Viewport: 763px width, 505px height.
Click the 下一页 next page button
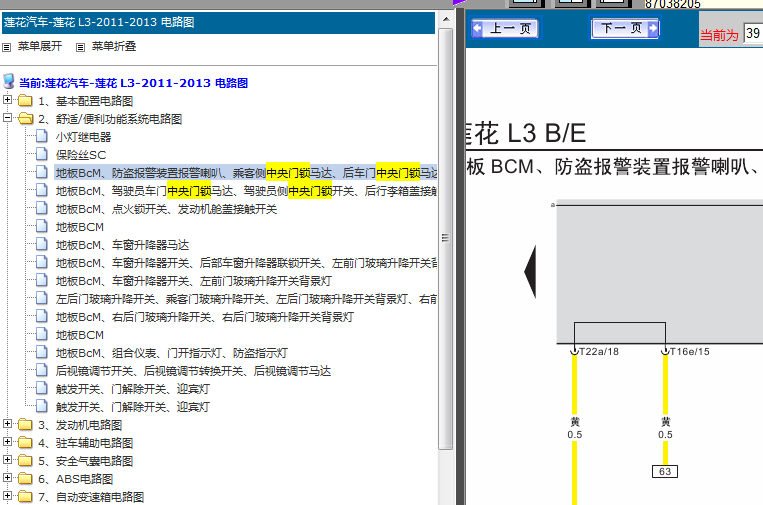[625, 28]
